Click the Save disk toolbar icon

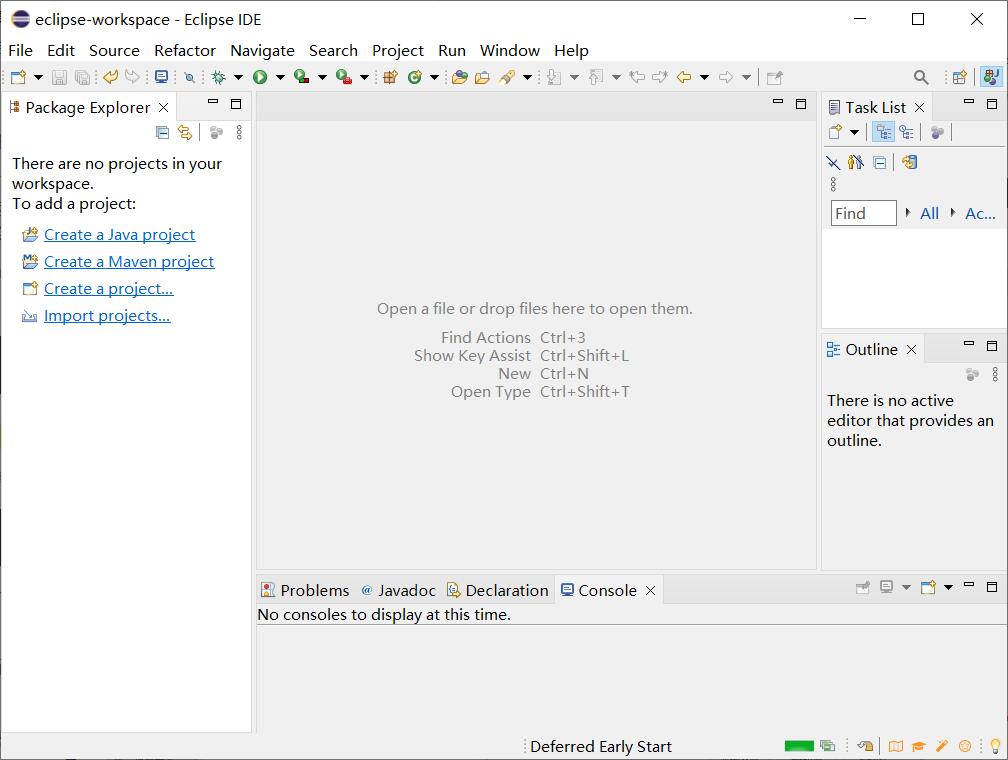(59, 78)
